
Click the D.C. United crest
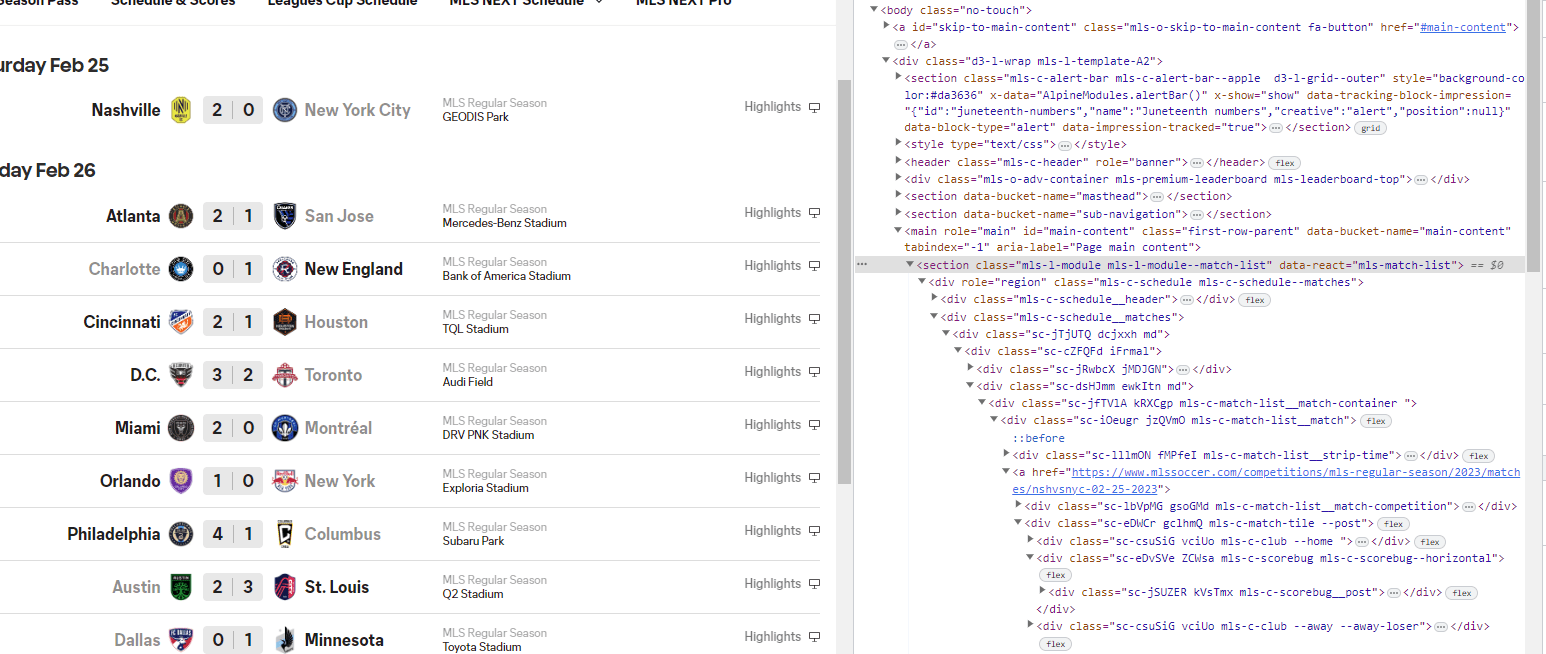pos(181,375)
